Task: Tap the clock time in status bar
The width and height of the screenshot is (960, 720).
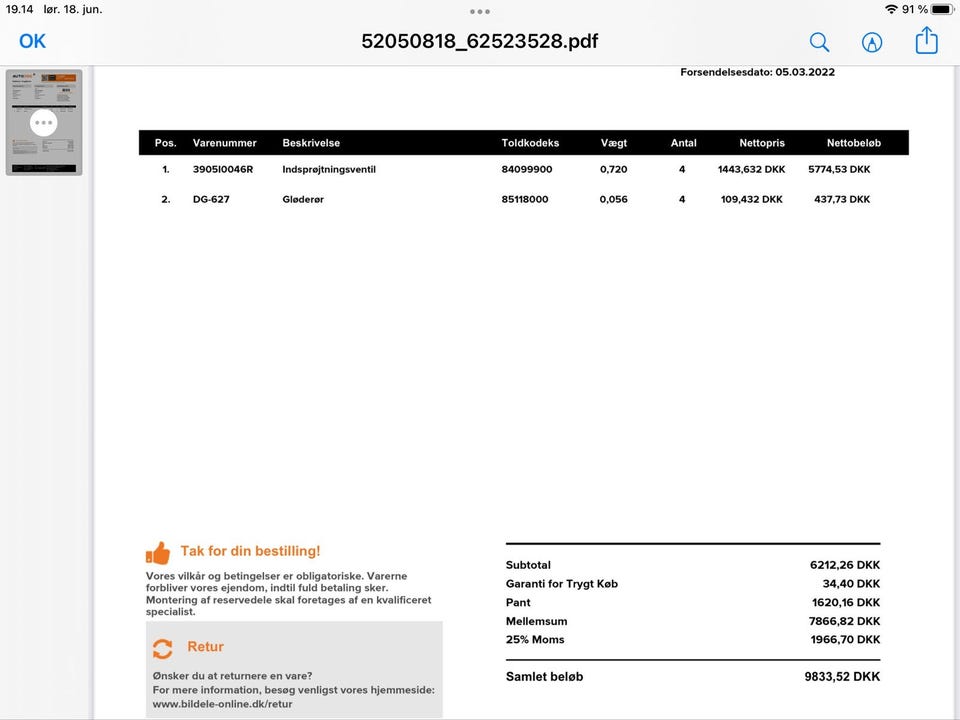Action: [x=20, y=9]
